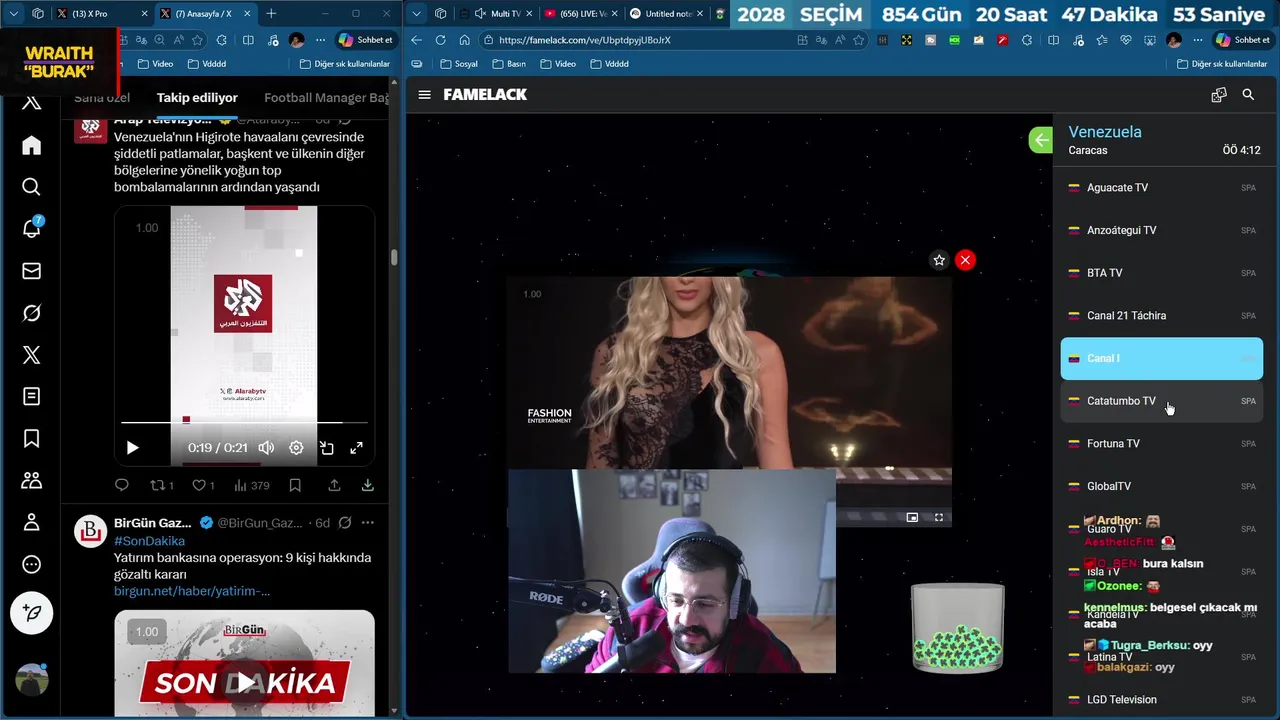Favorite the channel with star icon
The height and width of the screenshot is (720, 1280).
[939, 260]
